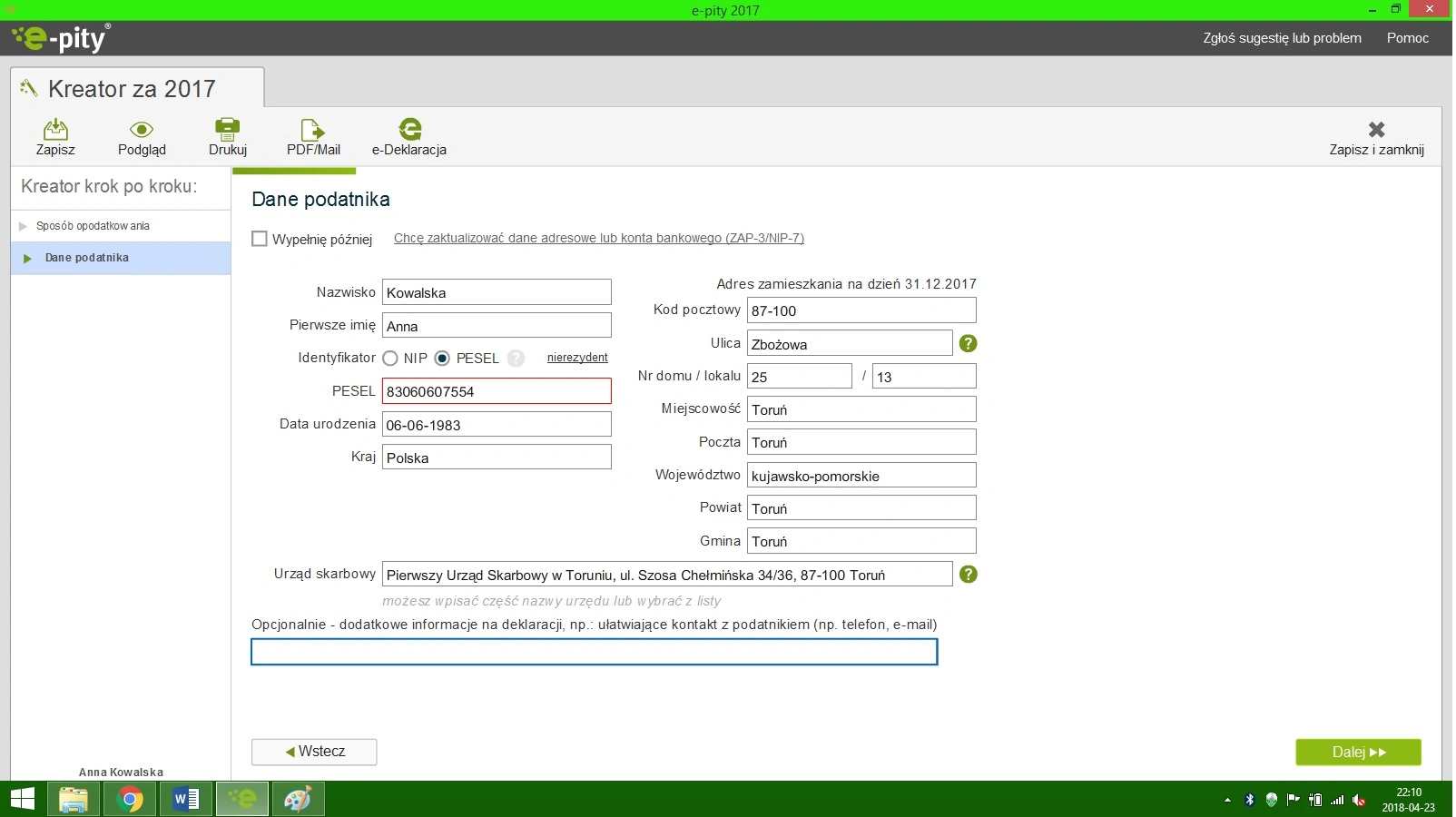Click the Zapisz save icon
The height and width of the screenshot is (817, 1456).
[x=55, y=129]
